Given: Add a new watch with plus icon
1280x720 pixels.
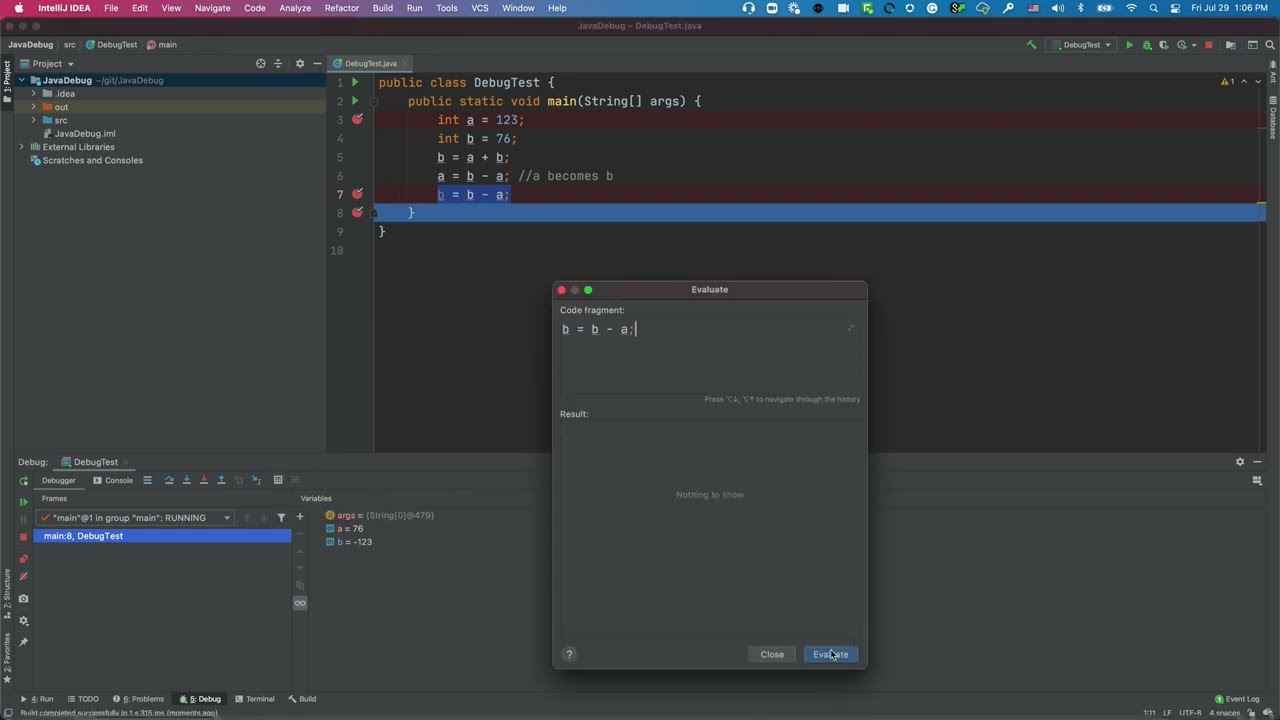Looking at the screenshot, I should 300,517.
